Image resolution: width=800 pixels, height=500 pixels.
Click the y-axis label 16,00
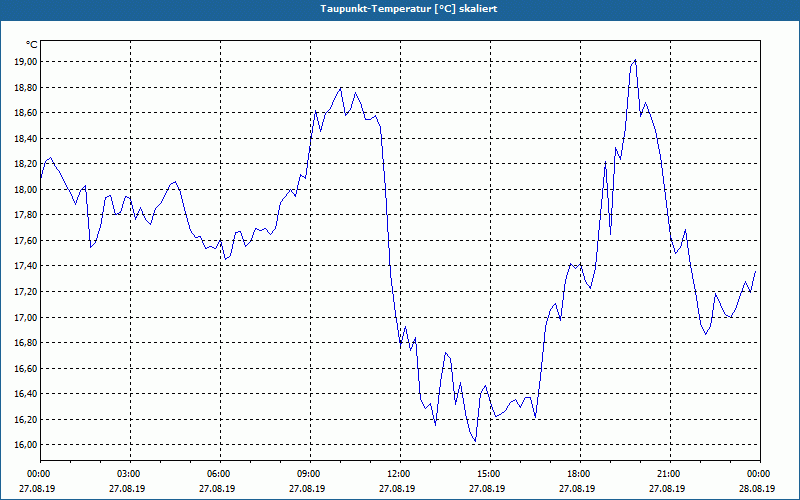27,445
